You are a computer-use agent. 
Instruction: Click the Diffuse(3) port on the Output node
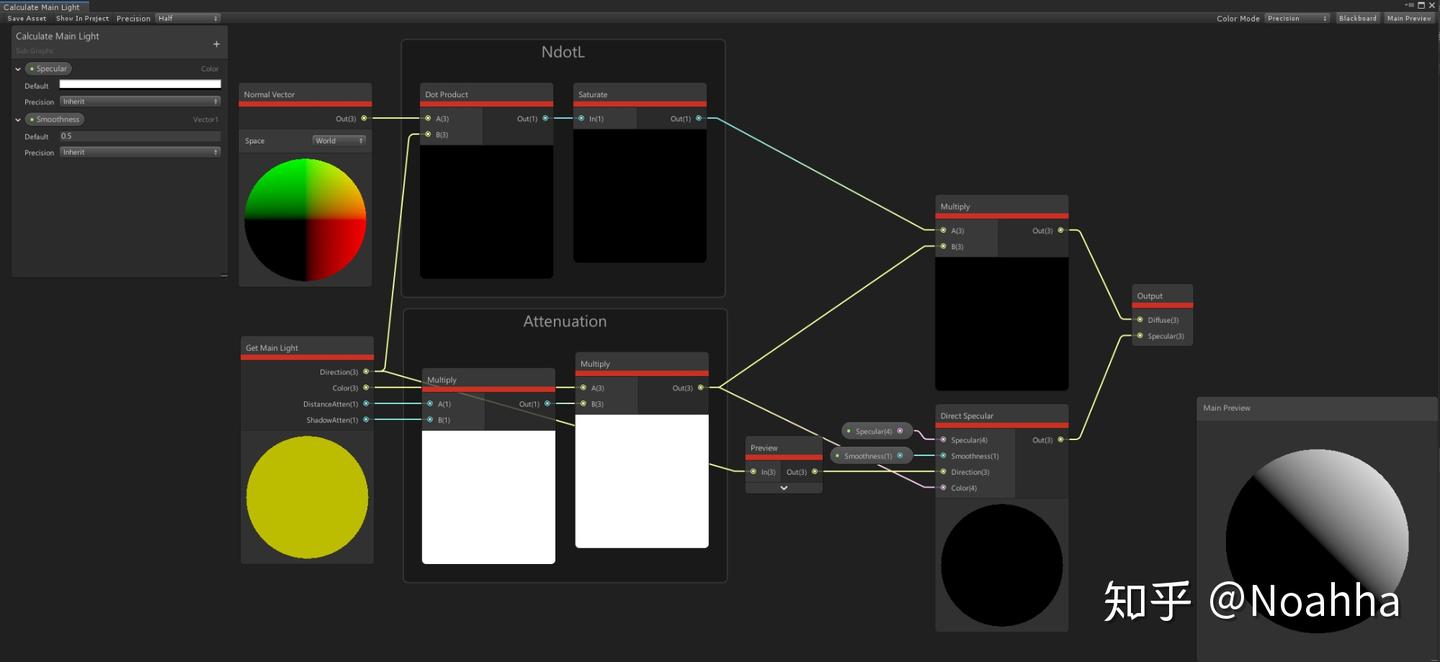point(1138,319)
